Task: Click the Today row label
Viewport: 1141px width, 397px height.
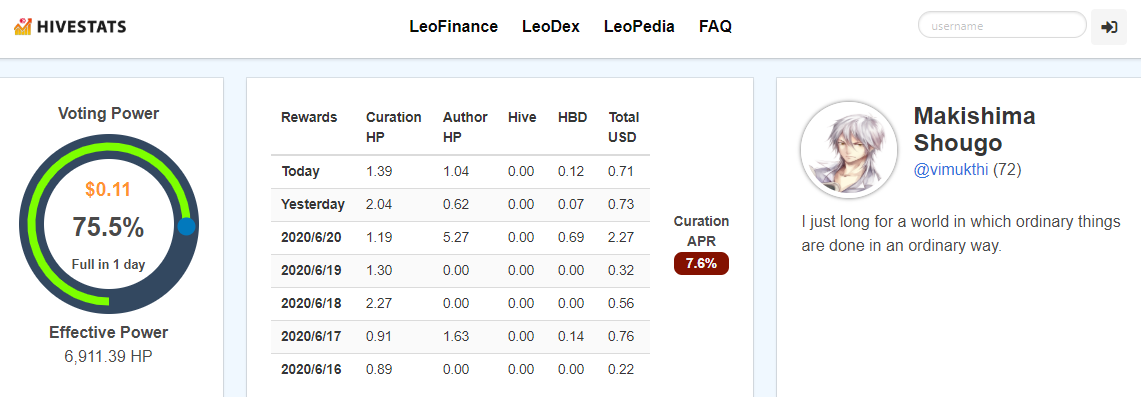Action: [x=301, y=172]
